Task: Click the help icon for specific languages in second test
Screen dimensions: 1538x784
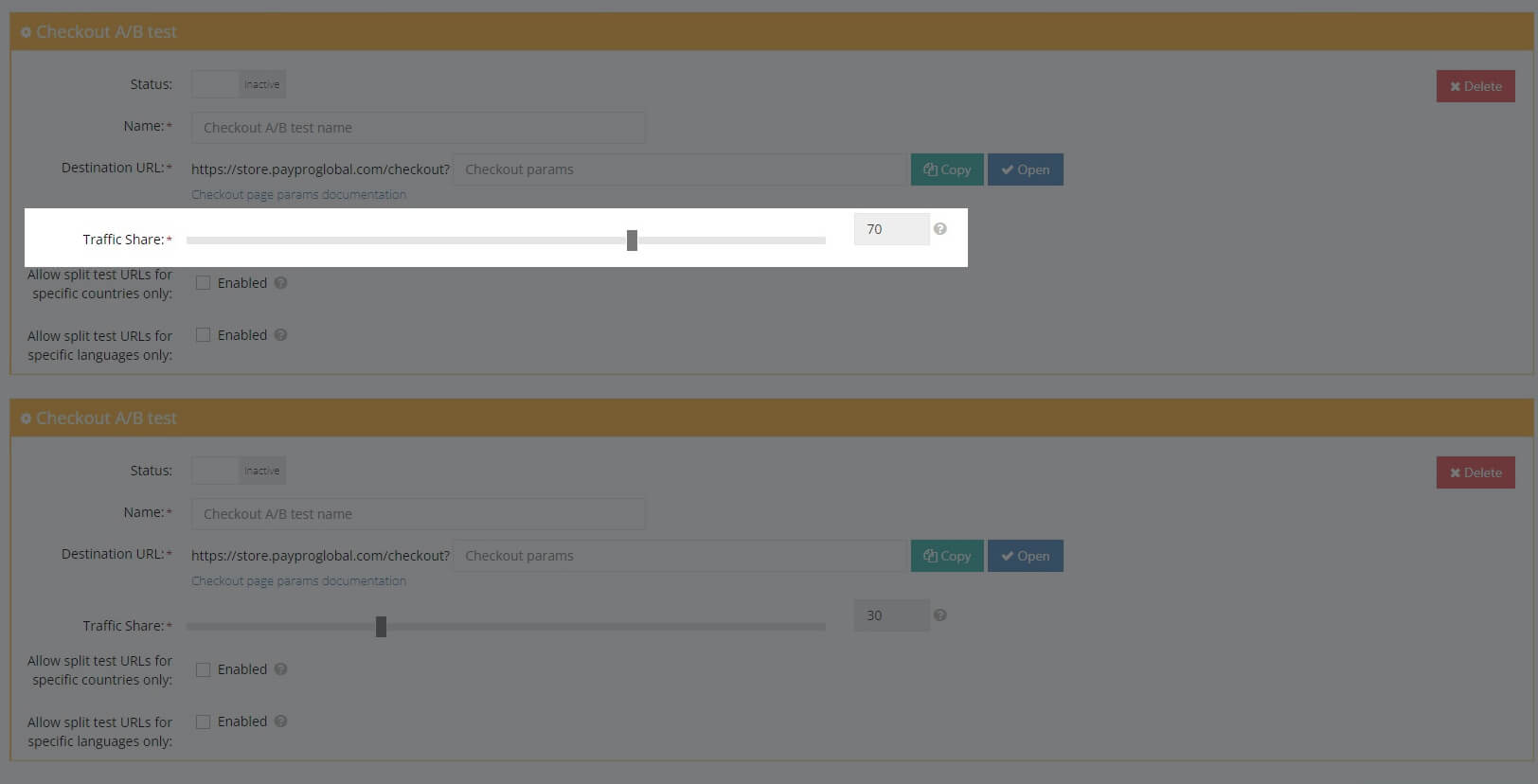Action: (280, 722)
